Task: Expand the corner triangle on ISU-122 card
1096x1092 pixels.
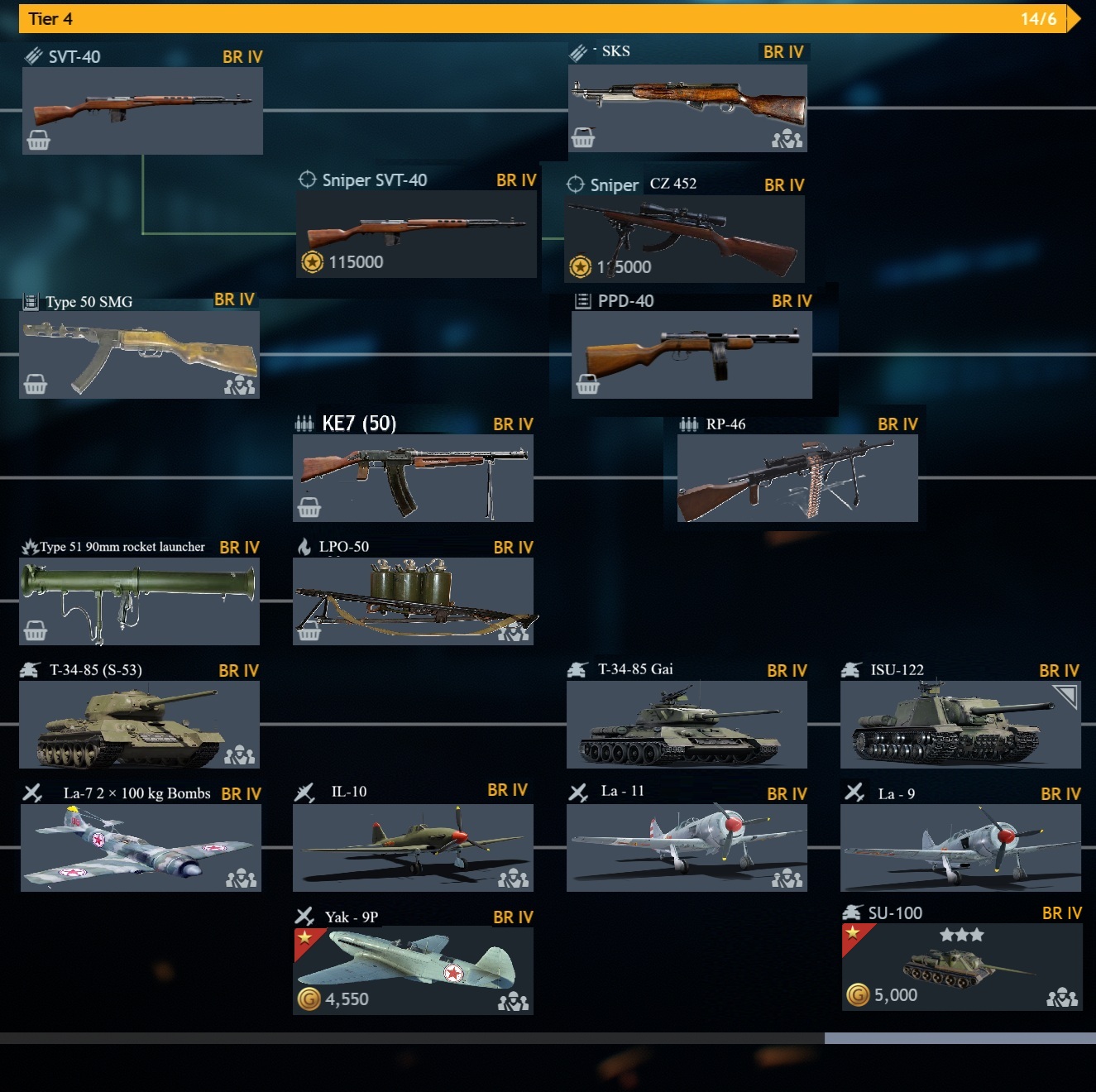Action: click(x=1065, y=697)
